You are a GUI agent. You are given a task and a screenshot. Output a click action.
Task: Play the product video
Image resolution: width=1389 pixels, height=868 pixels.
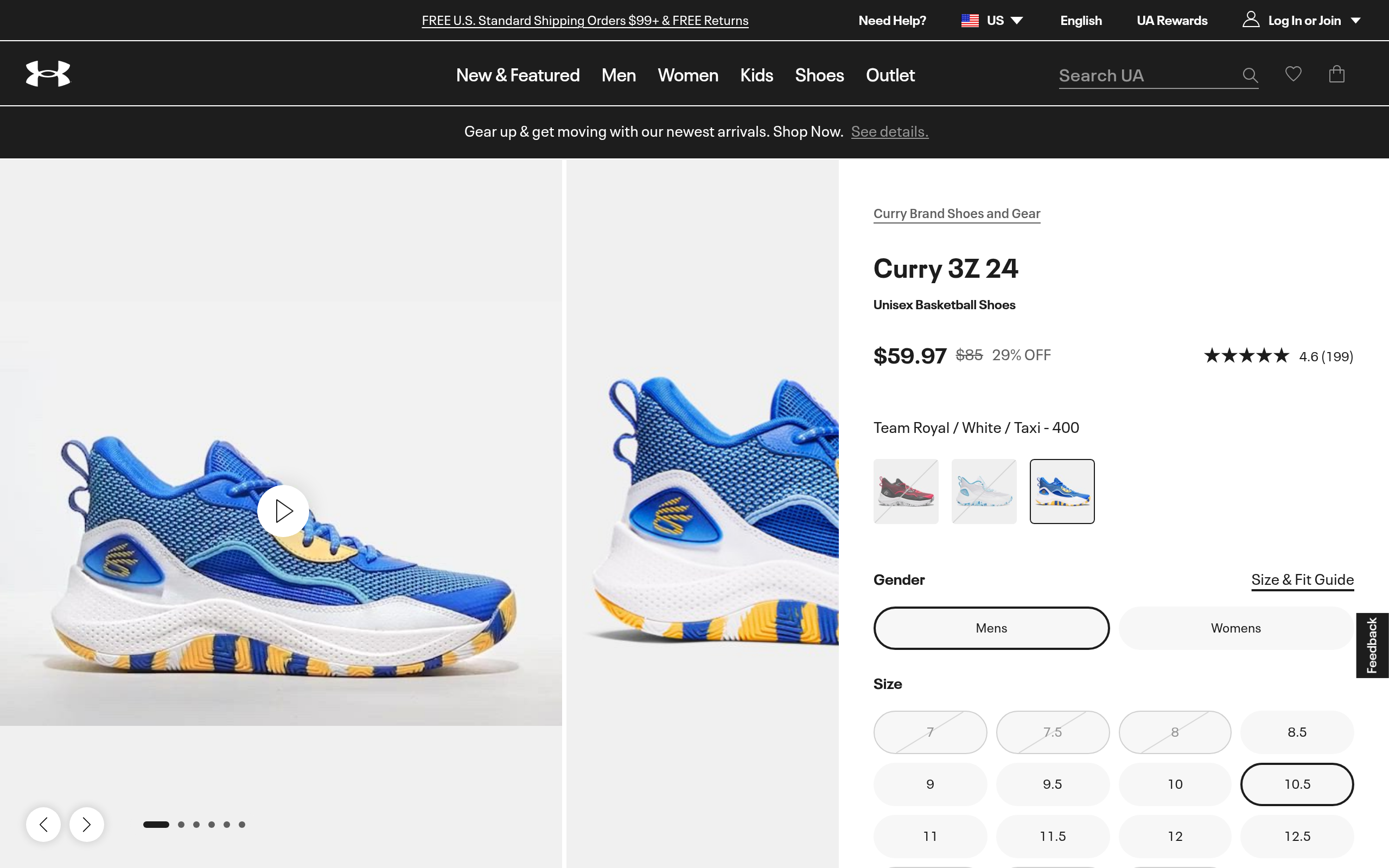(x=283, y=511)
